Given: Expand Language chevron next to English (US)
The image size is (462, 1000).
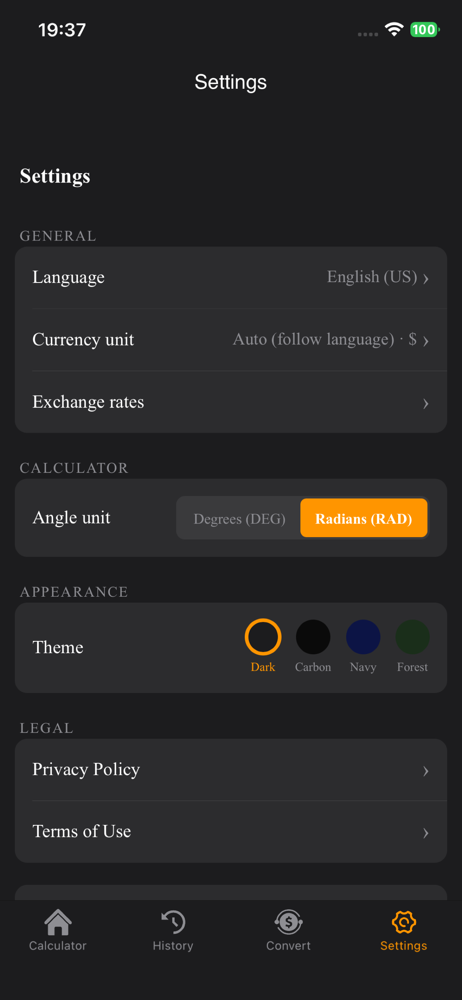Looking at the screenshot, I should coord(426,278).
